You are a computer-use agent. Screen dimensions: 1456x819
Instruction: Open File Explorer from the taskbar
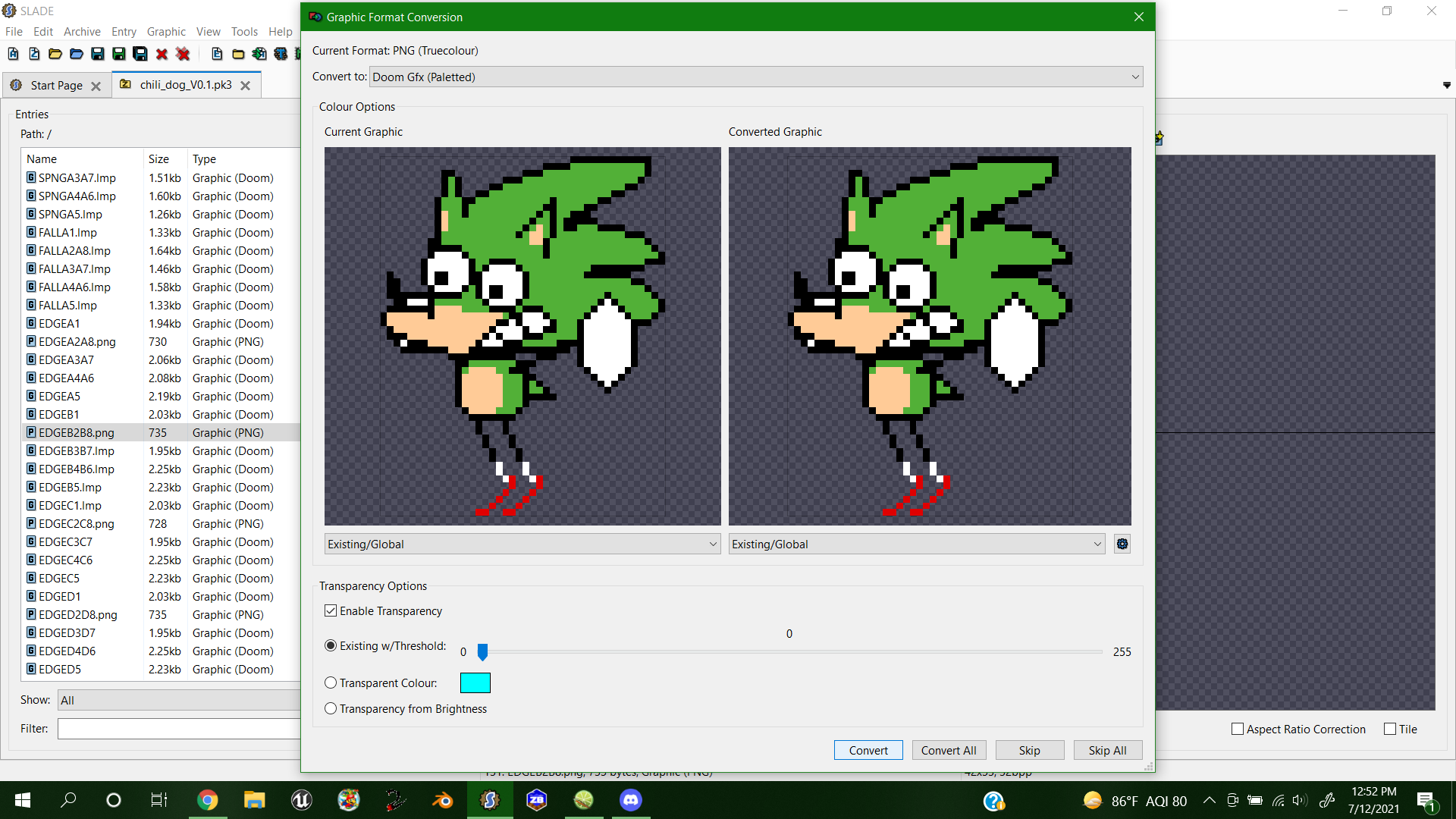click(255, 800)
